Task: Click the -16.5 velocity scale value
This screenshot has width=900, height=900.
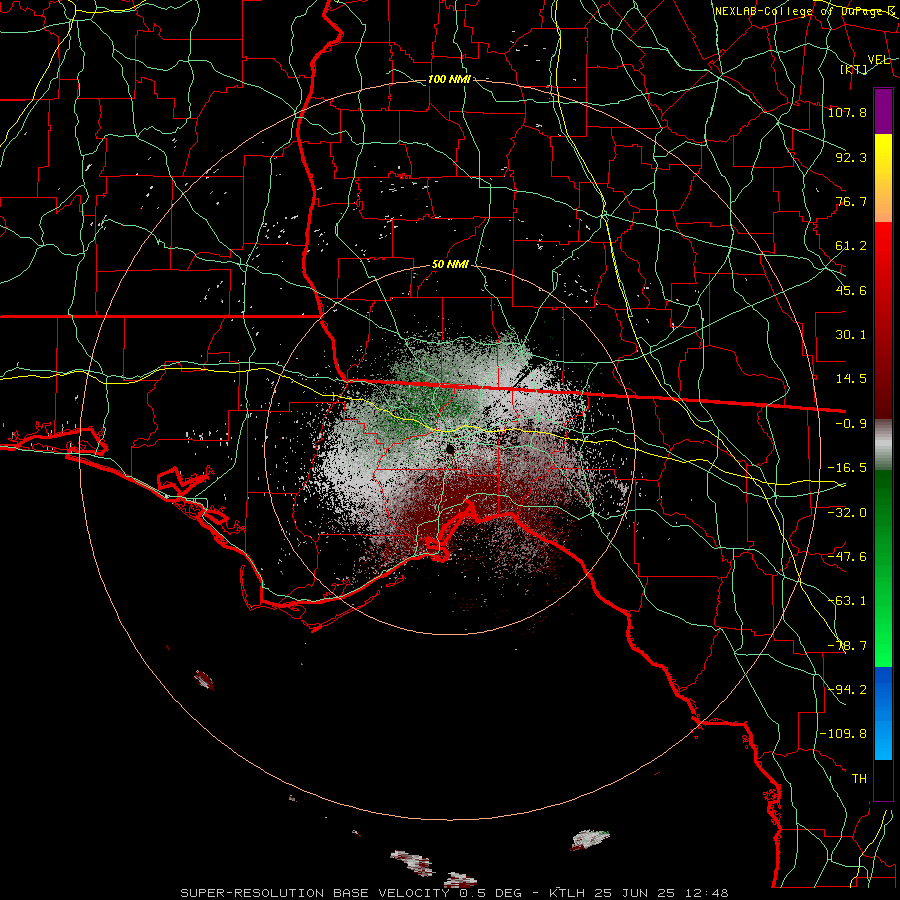Action: click(847, 468)
